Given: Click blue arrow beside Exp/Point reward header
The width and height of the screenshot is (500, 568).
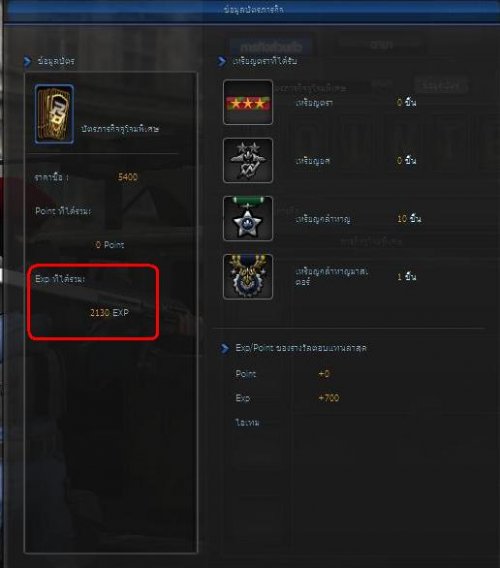Looking at the screenshot, I should (224, 348).
